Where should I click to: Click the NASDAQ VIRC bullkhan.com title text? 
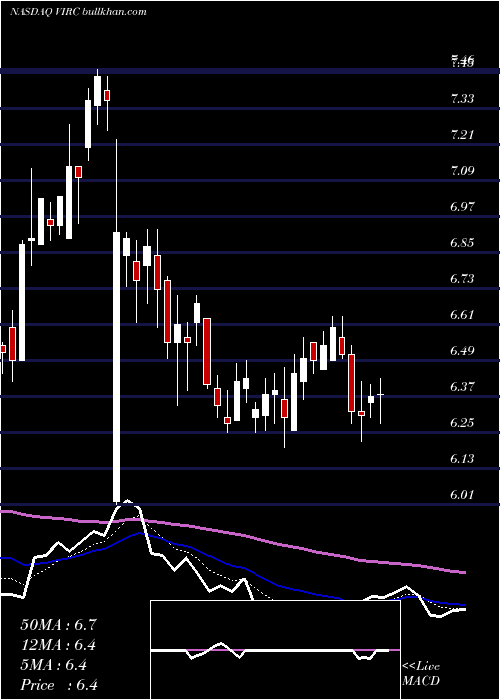click(78, 11)
